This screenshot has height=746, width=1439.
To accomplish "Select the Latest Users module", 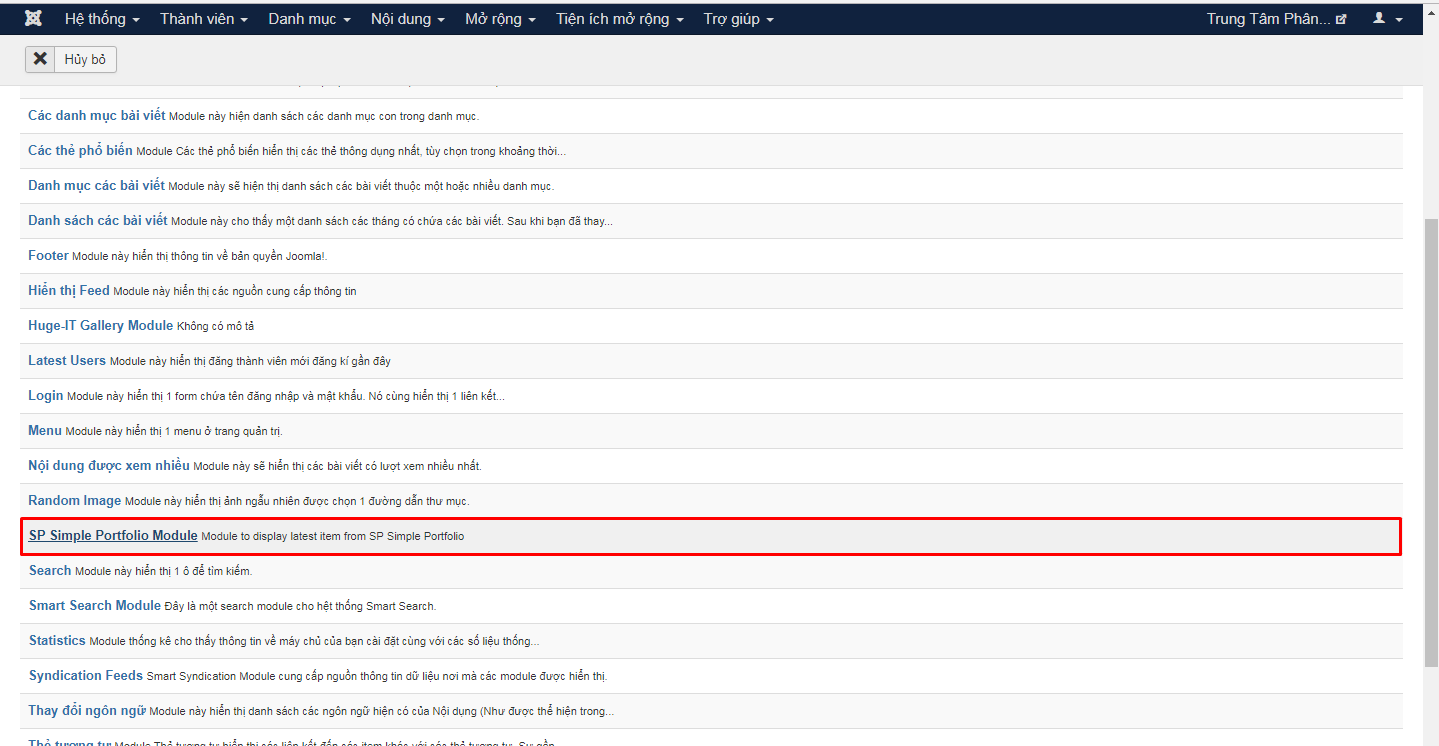I will pos(67,360).
